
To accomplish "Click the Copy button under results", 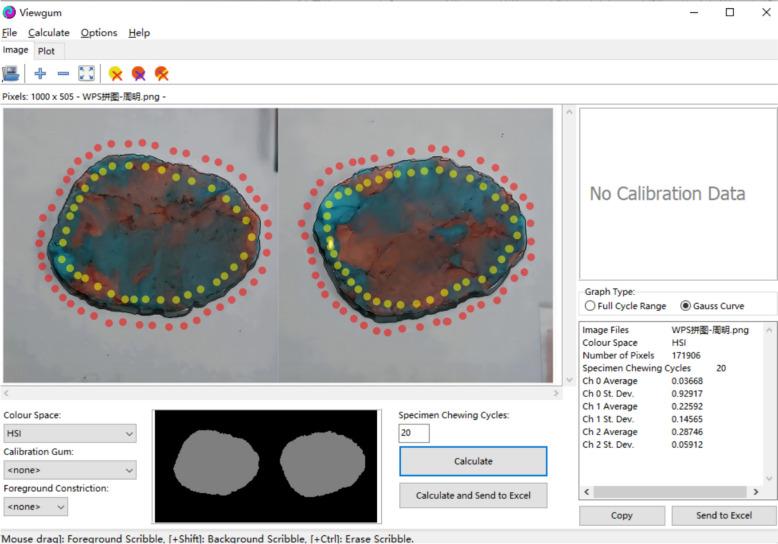I will click(x=621, y=515).
